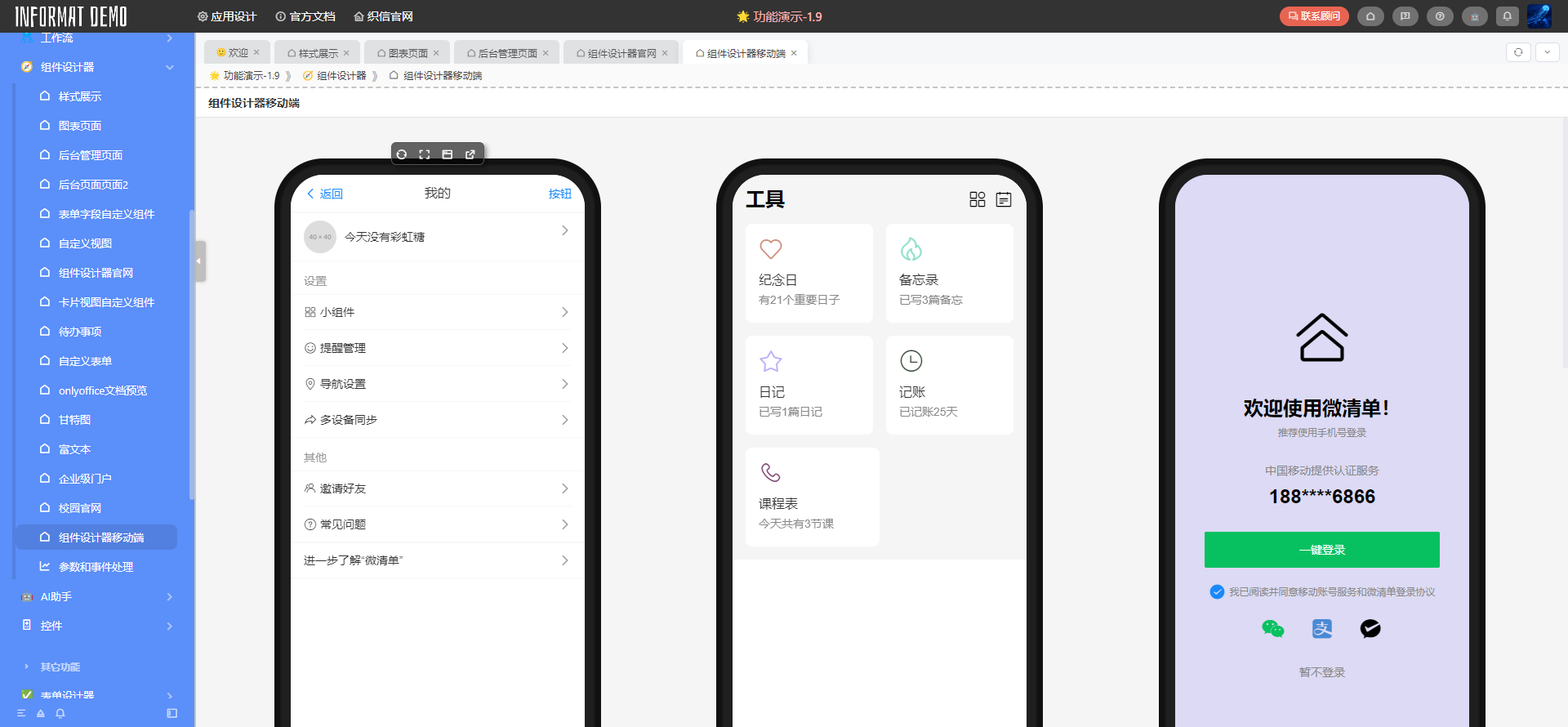Expand the 表单设计器 sidebar group
This screenshot has height=727, width=1568.
170,696
